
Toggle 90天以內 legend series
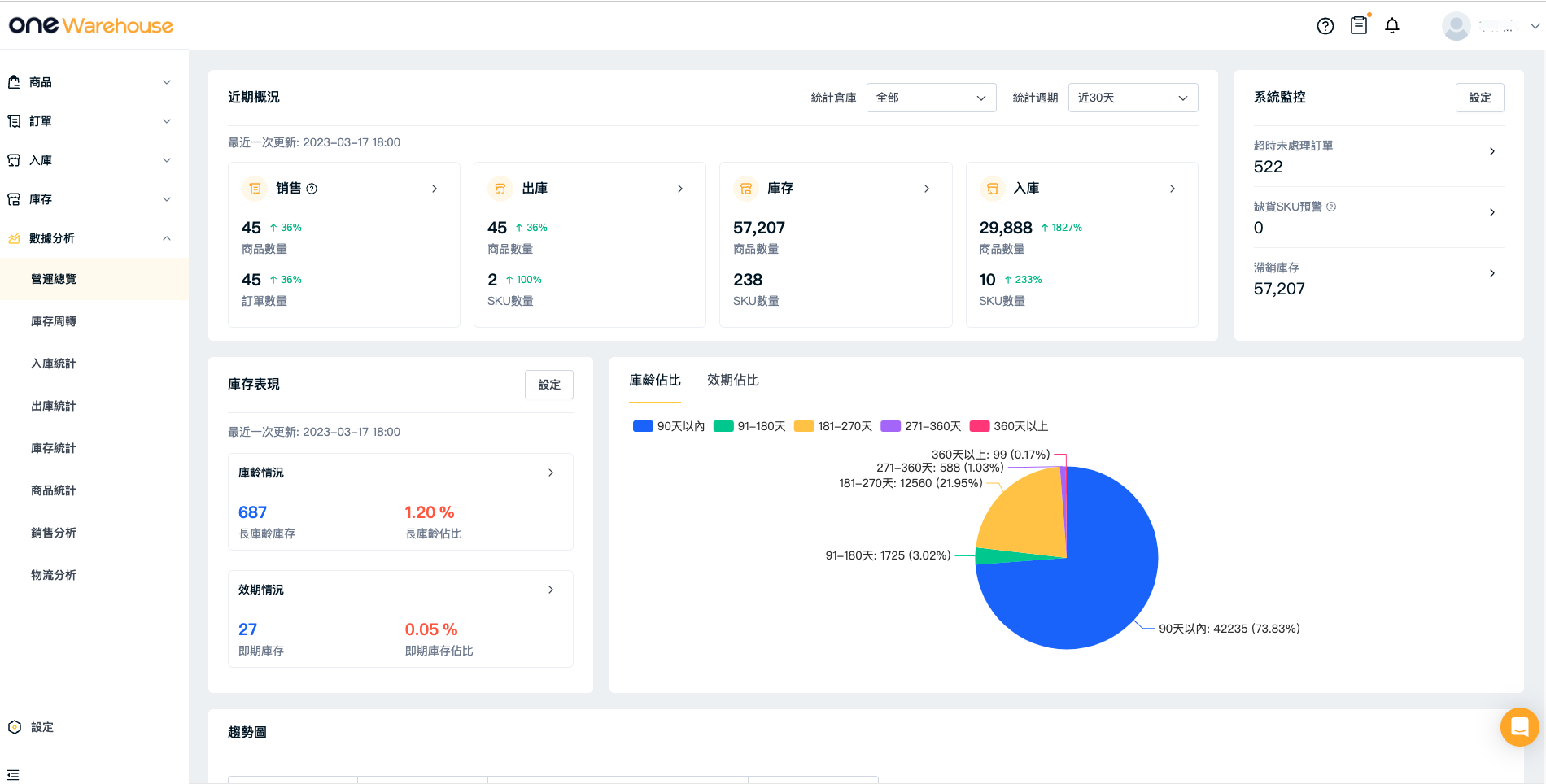tap(669, 426)
